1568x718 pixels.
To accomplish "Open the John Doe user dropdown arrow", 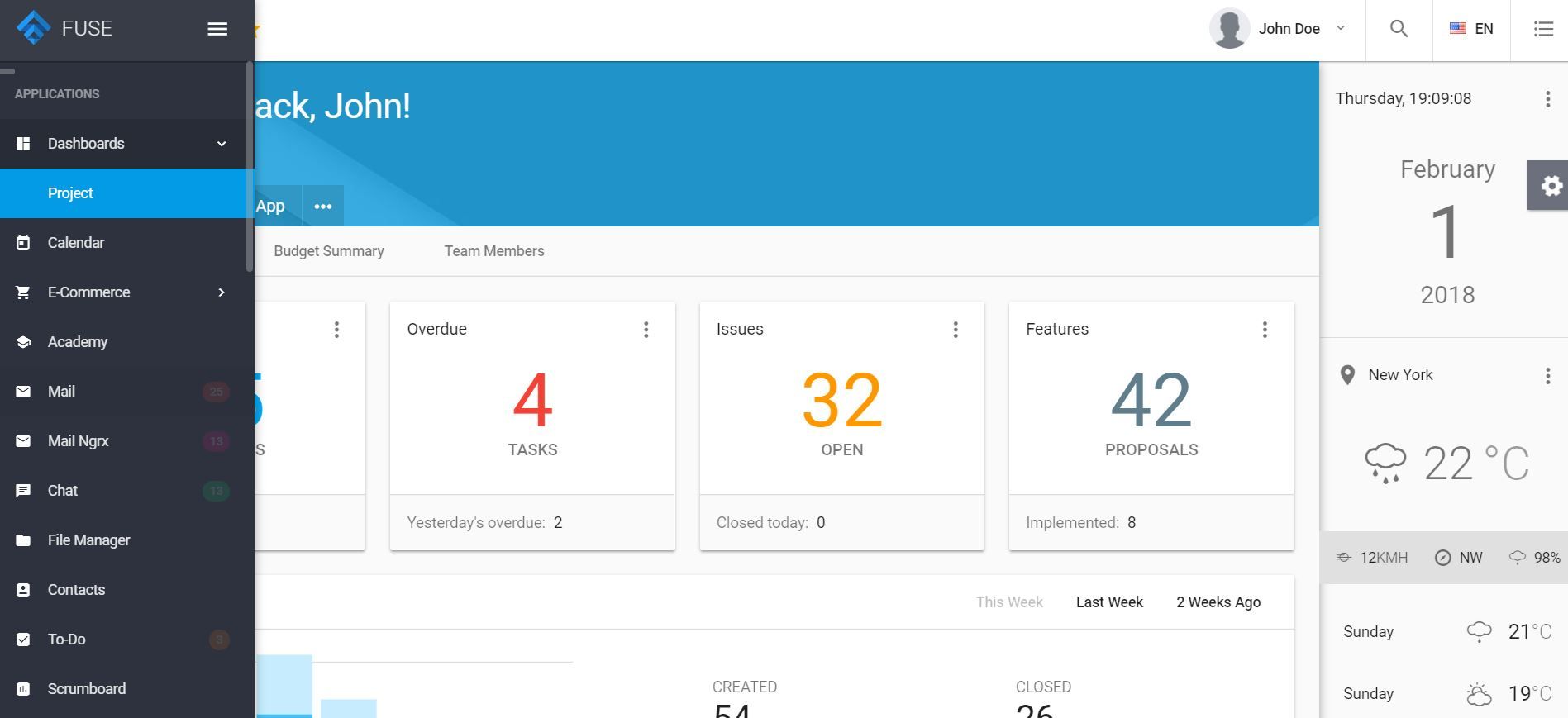I will tap(1341, 28).
